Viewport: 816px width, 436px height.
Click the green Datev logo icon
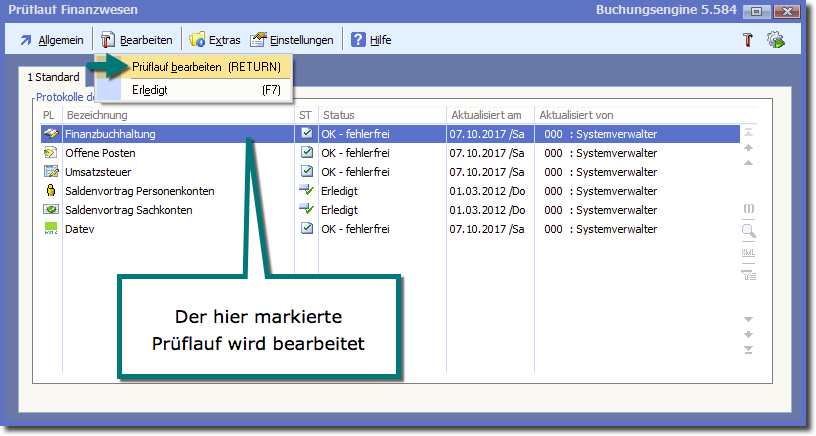[50, 229]
